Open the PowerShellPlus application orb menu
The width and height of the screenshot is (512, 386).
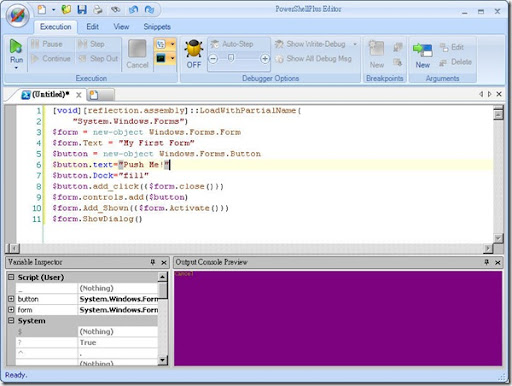click(18, 16)
